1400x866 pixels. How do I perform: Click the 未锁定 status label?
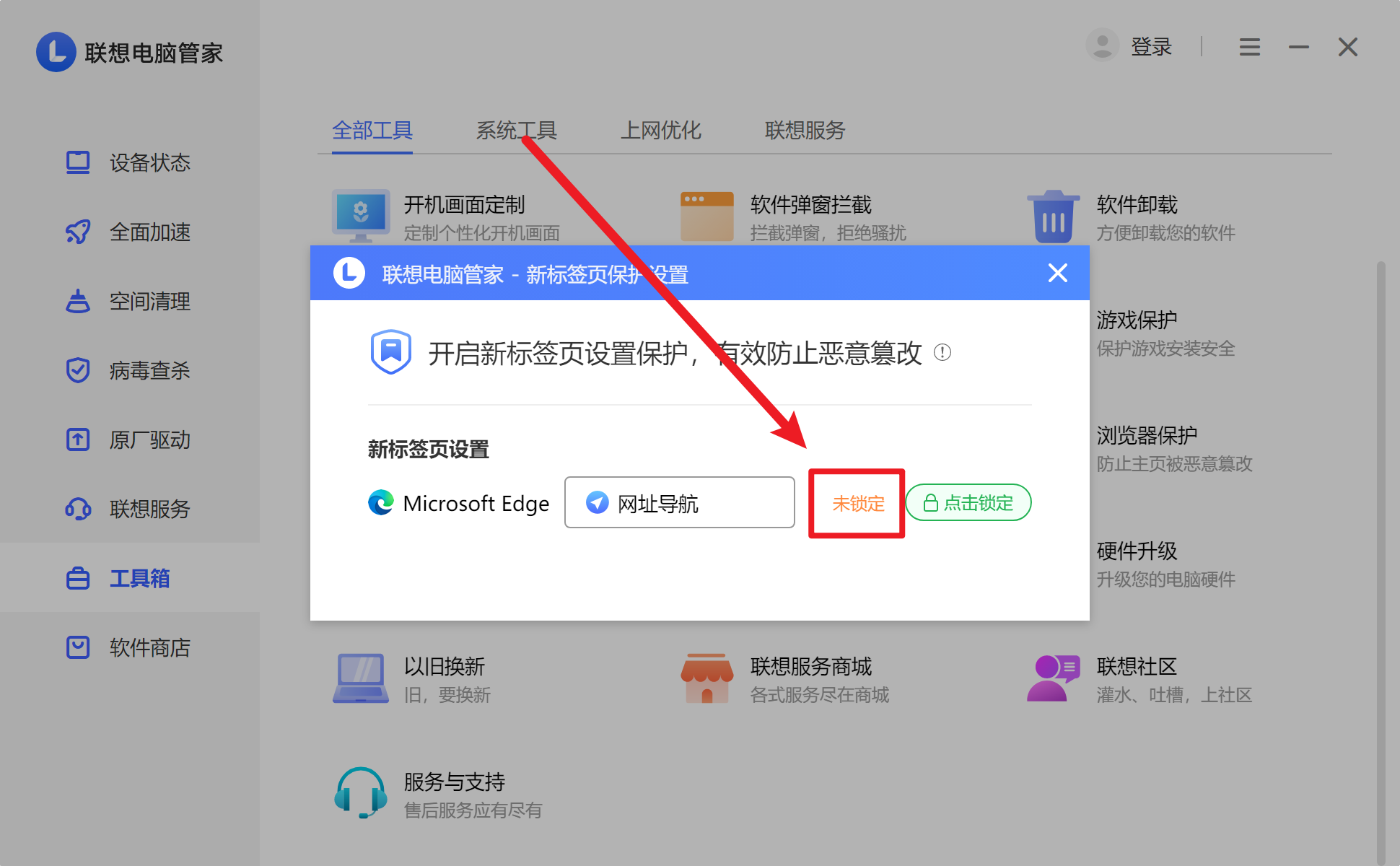[x=857, y=503]
